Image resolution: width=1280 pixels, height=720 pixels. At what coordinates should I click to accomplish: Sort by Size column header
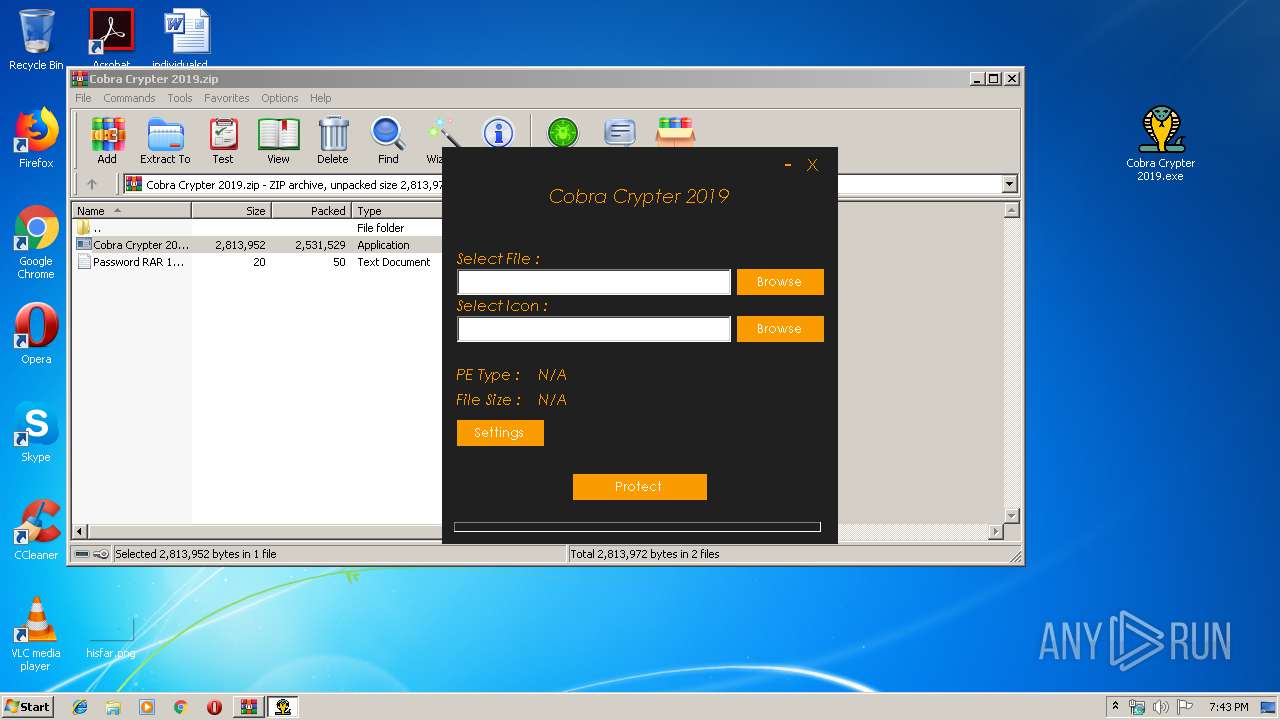click(x=232, y=211)
